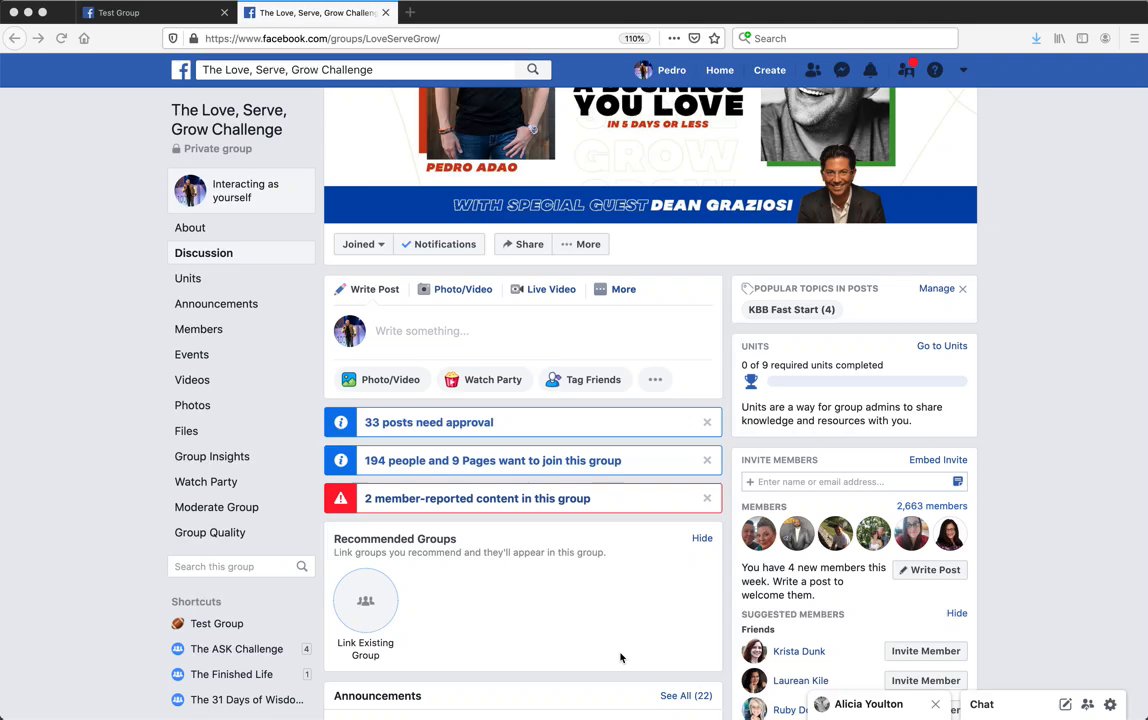Dismiss the 194 people want to join notice

pyautogui.click(x=707, y=461)
